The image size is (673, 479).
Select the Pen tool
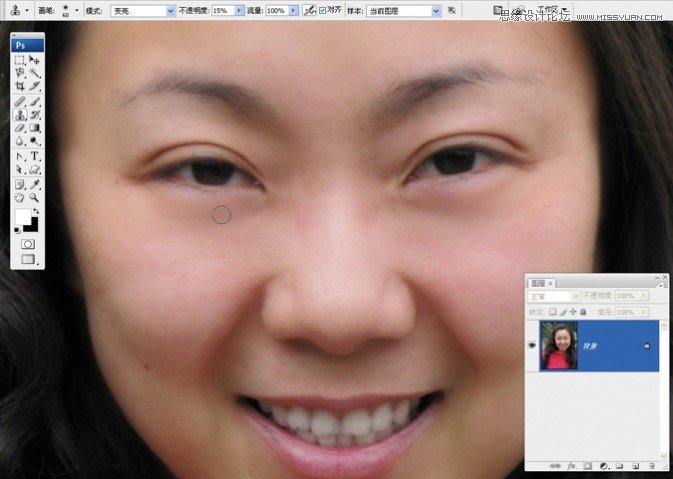coord(20,156)
